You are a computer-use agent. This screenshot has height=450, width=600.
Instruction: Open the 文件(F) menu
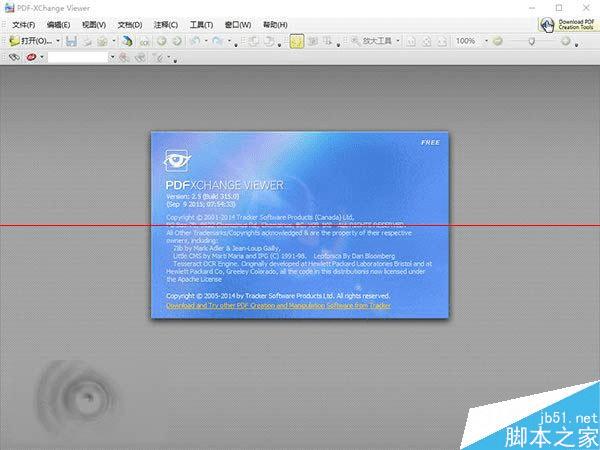(24, 25)
